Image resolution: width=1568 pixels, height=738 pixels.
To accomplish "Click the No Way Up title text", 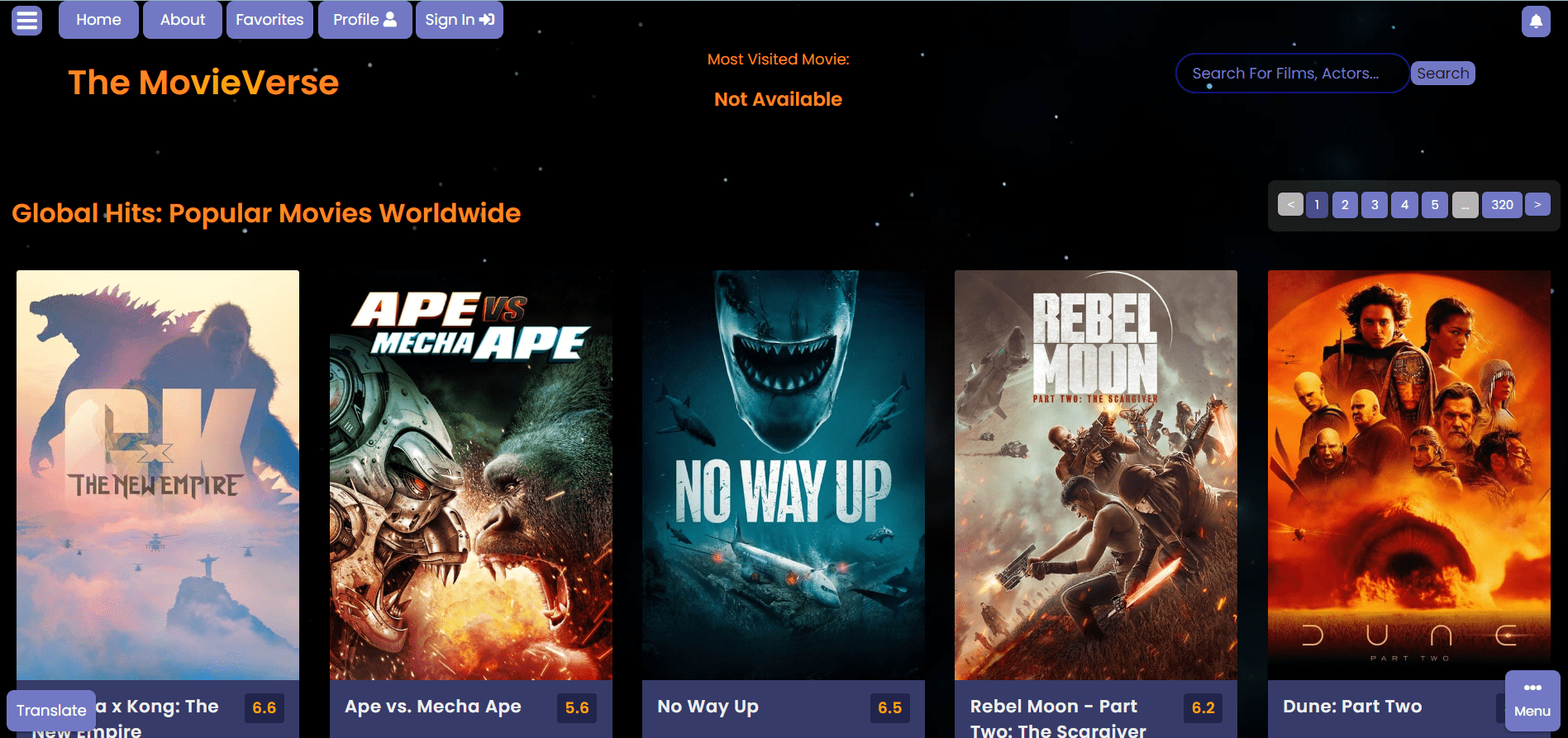I will click(708, 707).
